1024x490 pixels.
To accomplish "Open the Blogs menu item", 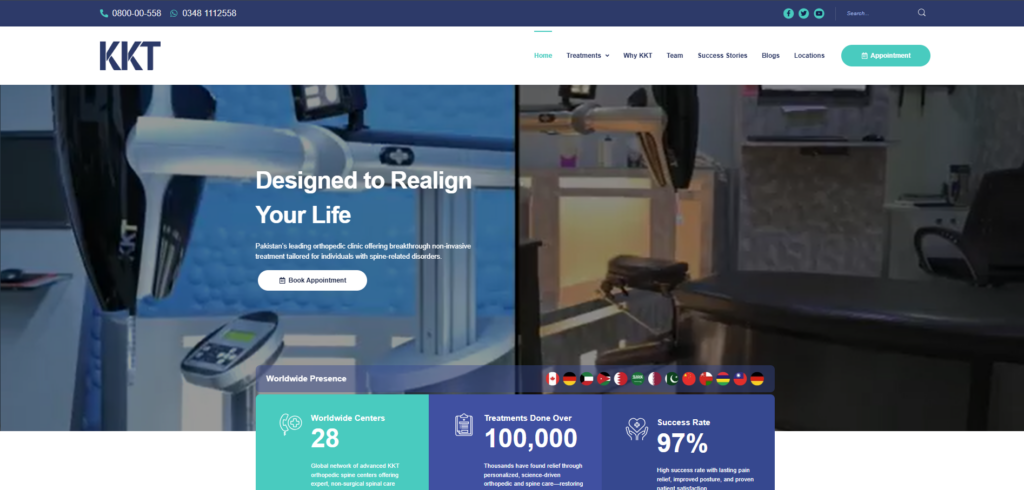I will (x=771, y=56).
